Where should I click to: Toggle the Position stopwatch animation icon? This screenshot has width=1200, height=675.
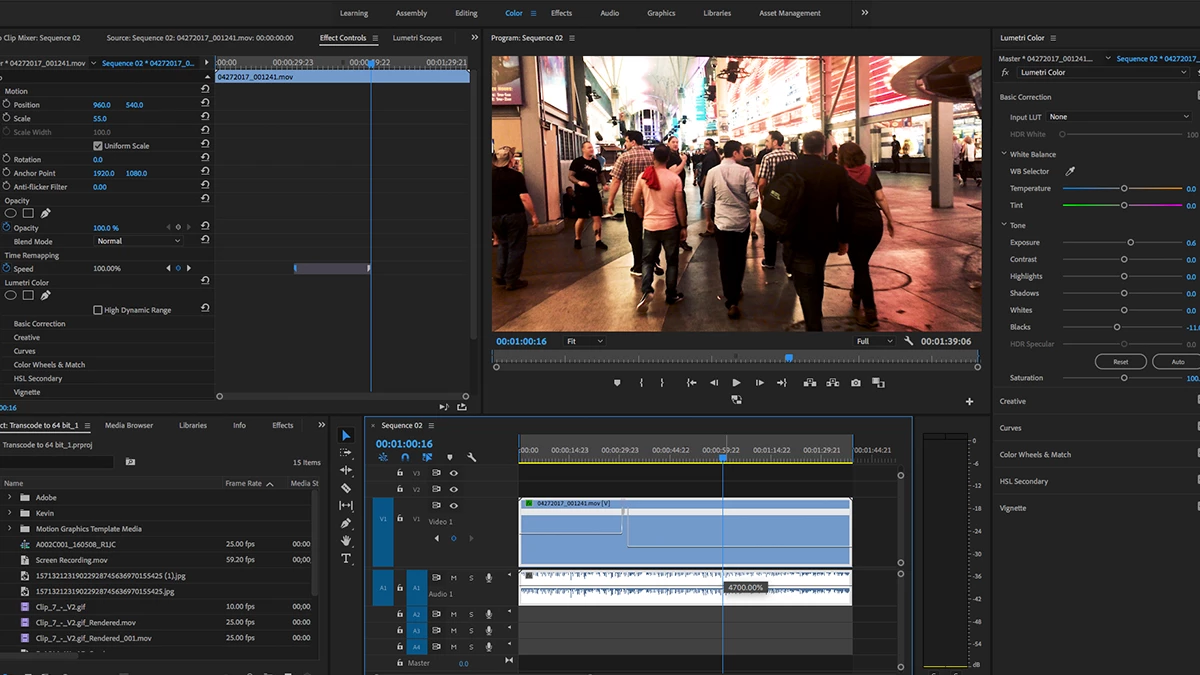pyautogui.click(x=6, y=105)
